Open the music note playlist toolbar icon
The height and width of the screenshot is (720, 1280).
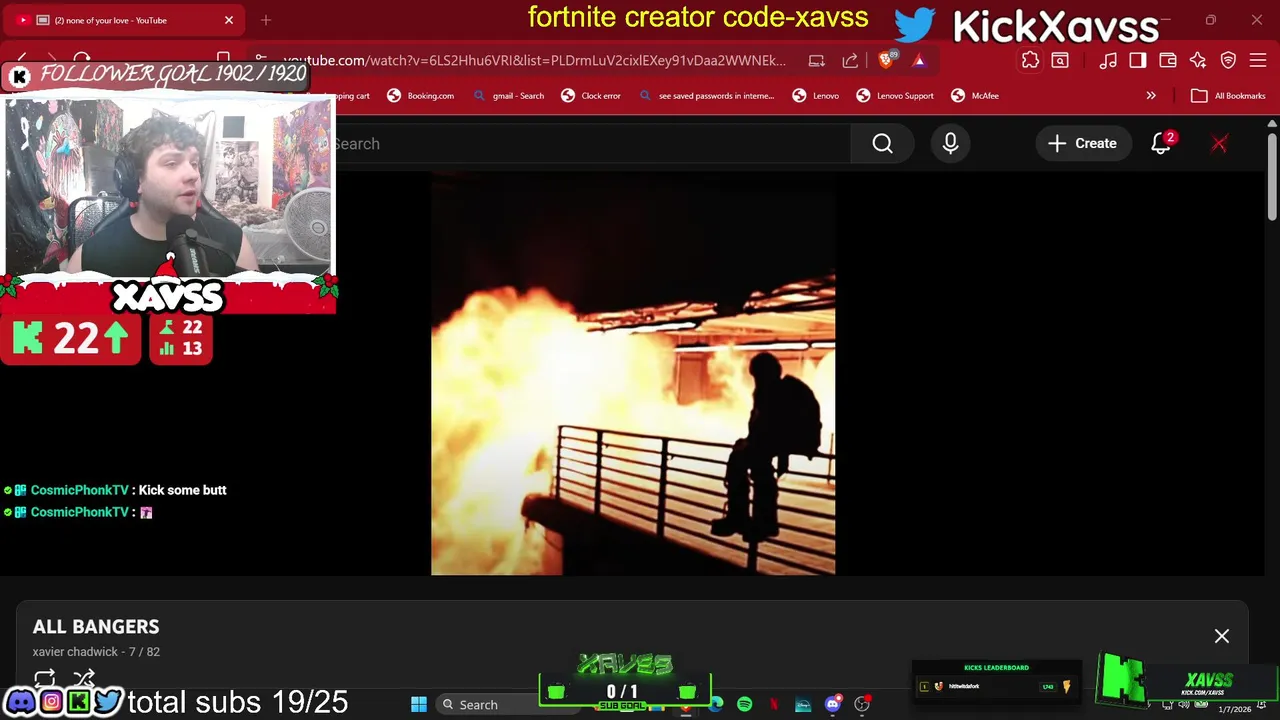coord(1108,61)
